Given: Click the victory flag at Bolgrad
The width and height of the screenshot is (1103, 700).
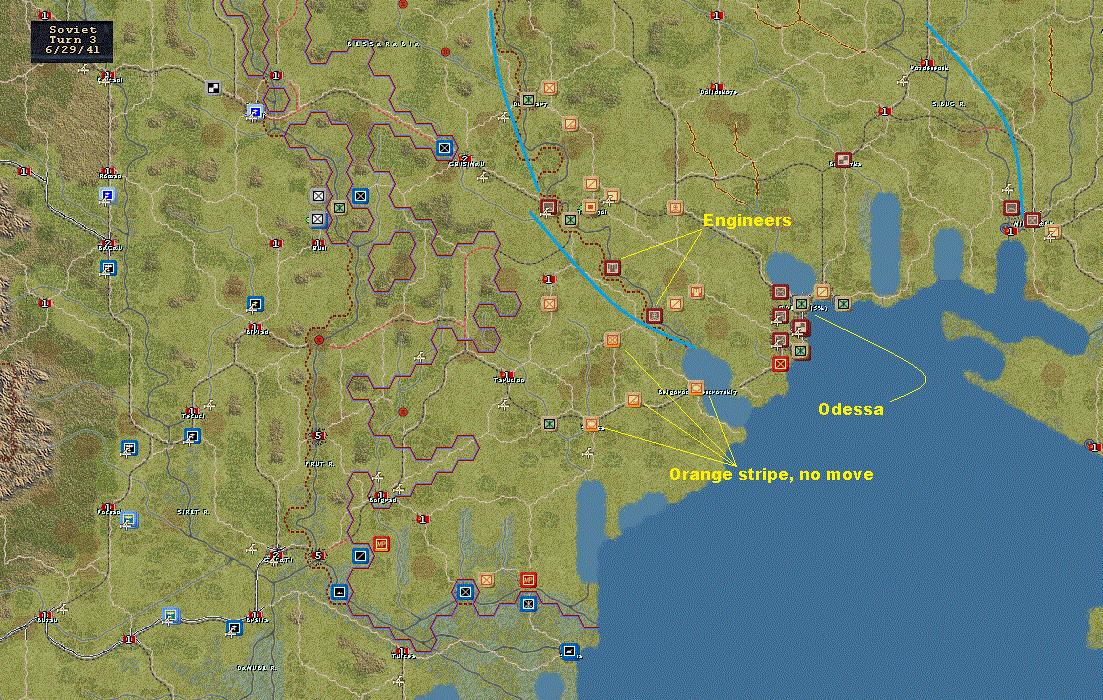Looking at the screenshot, I should 381,495.
